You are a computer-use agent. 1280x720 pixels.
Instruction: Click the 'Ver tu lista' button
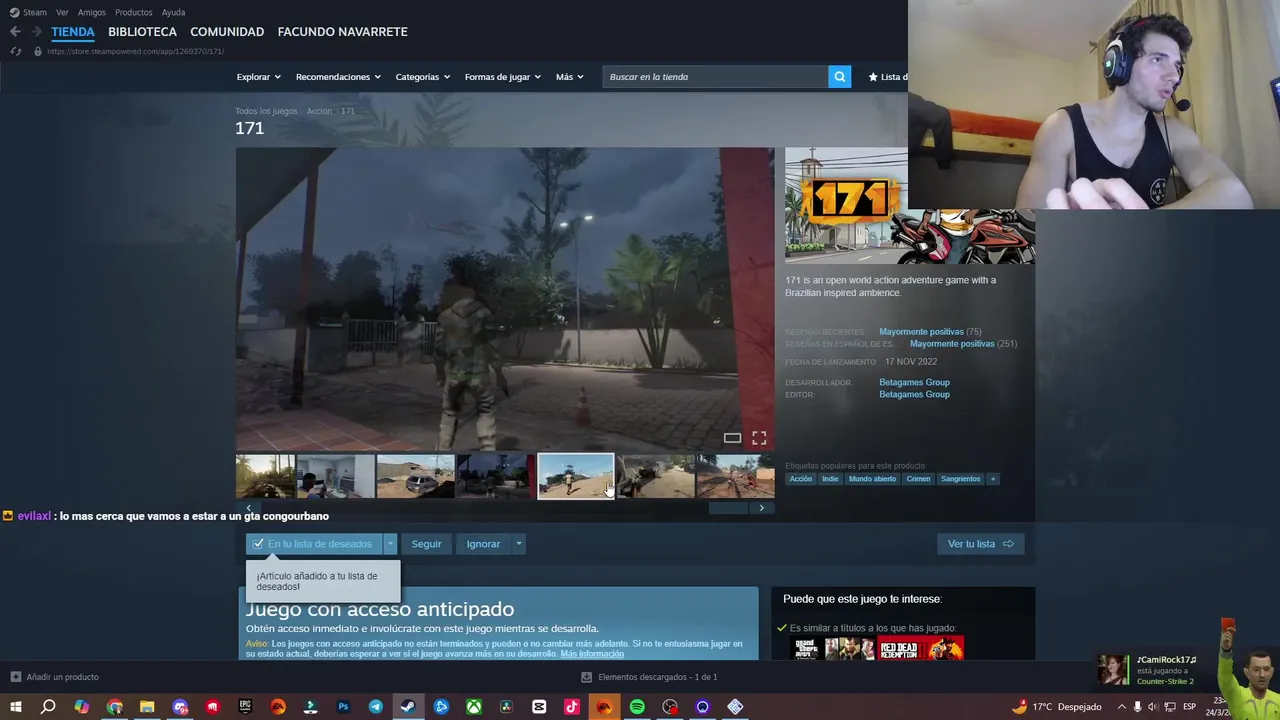980,544
